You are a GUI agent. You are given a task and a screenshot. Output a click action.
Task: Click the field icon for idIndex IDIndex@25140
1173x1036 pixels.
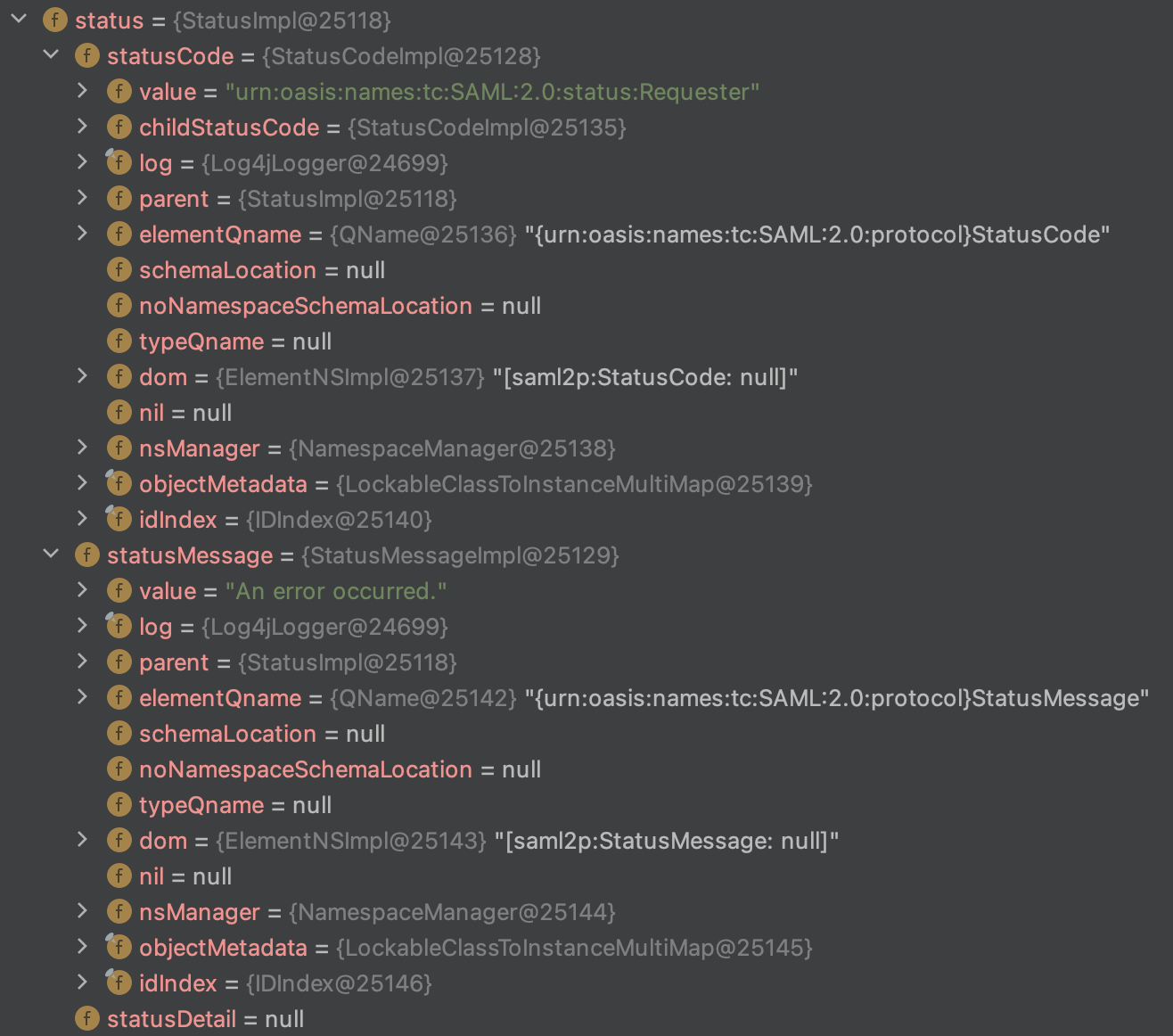119,519
